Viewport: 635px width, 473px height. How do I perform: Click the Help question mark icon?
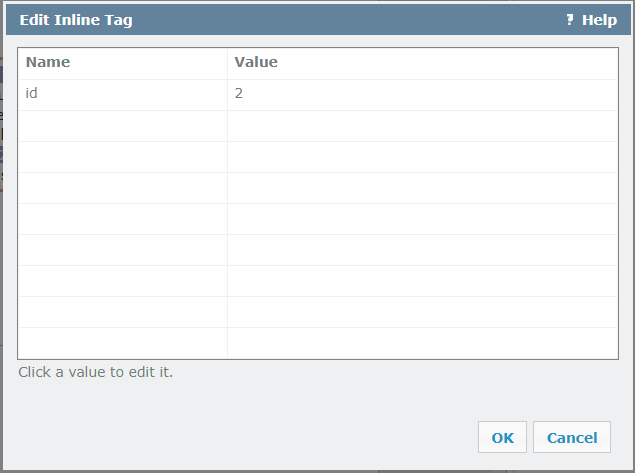coord(570,20)
